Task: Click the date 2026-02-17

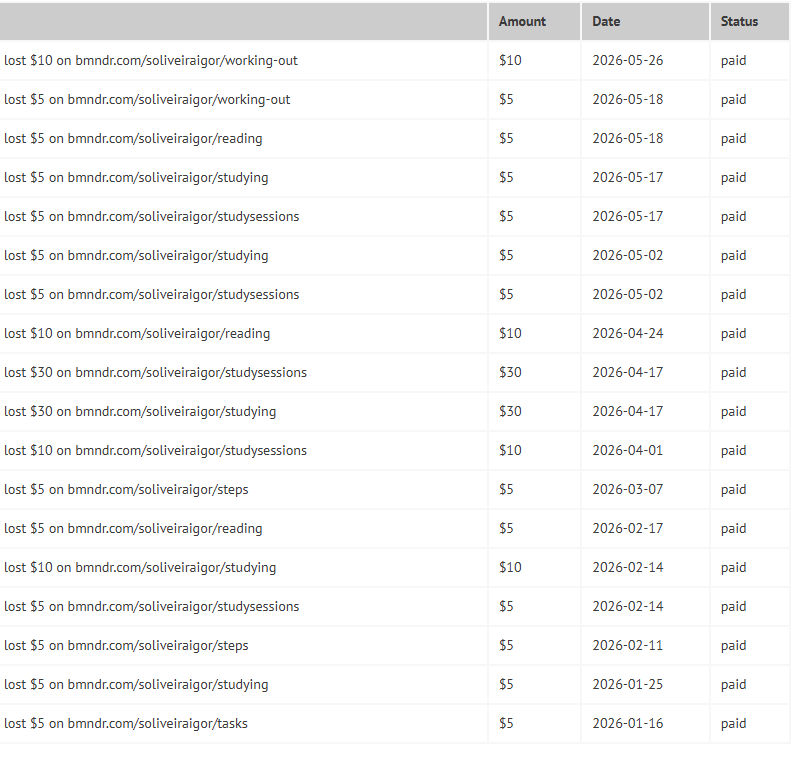Action: (628, 529)
